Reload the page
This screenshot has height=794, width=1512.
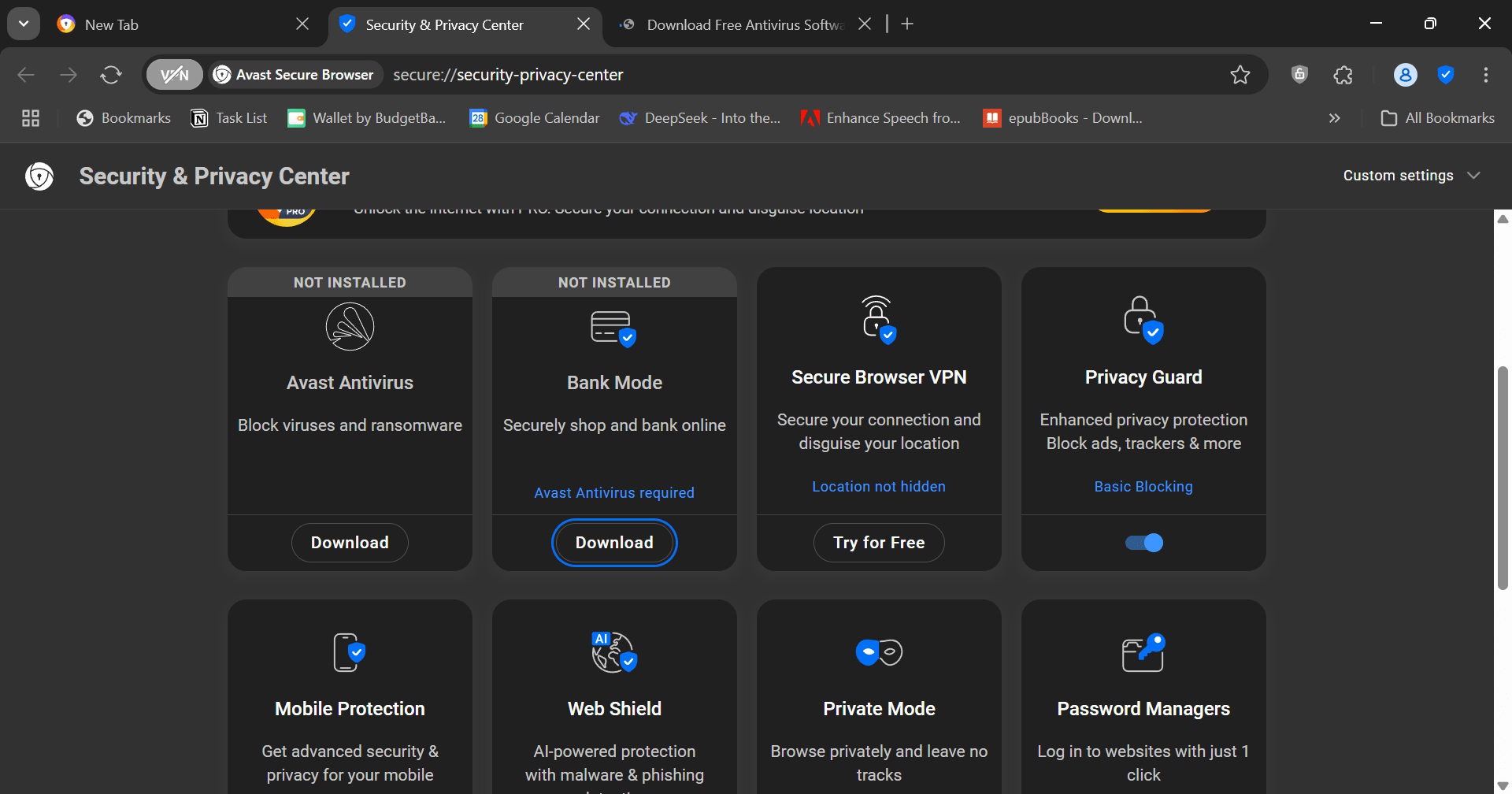pyautogui.click(x=111, y=75)
